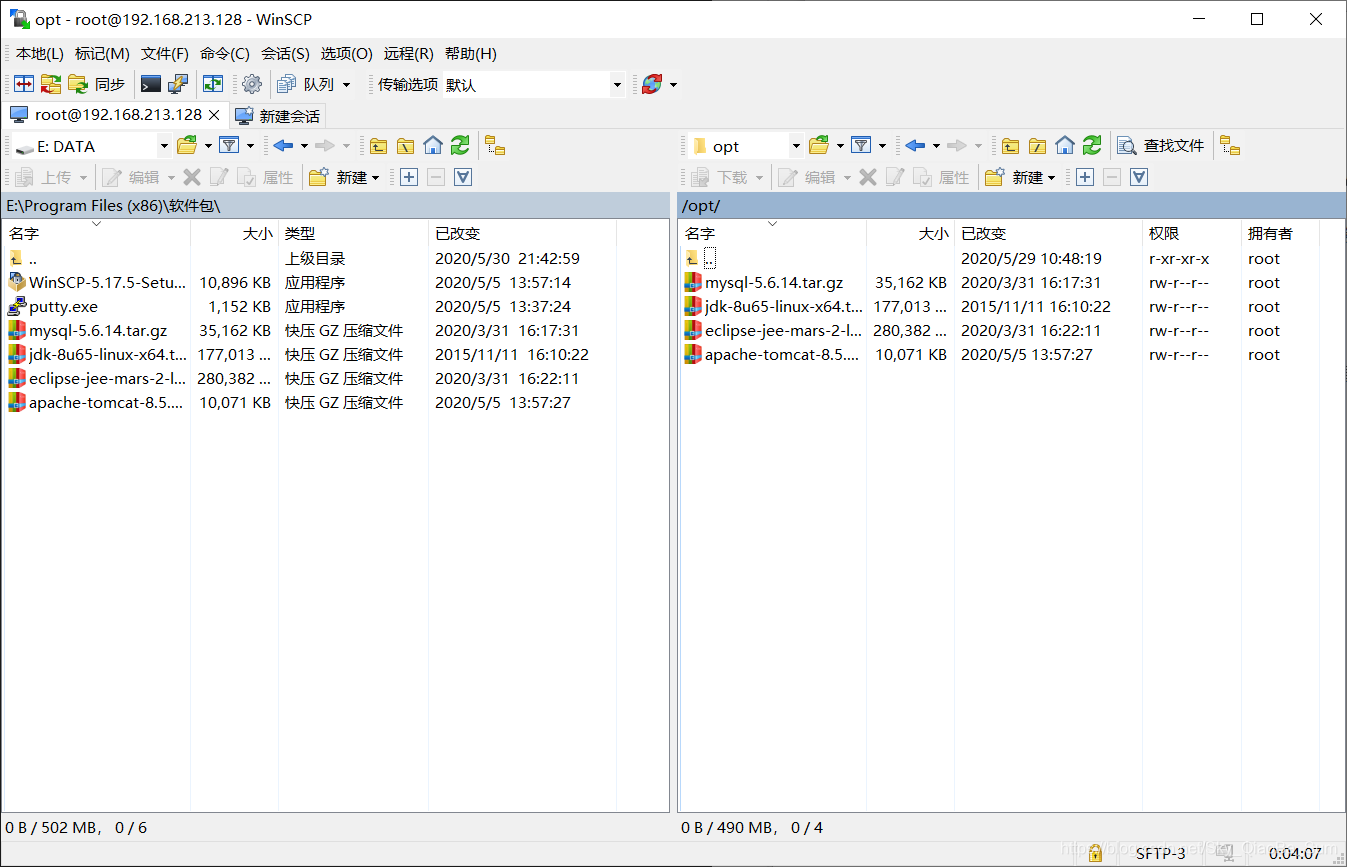Click remote panel filter funnel icon
This screenshot has width=1347, height=867.
[861, 146]
